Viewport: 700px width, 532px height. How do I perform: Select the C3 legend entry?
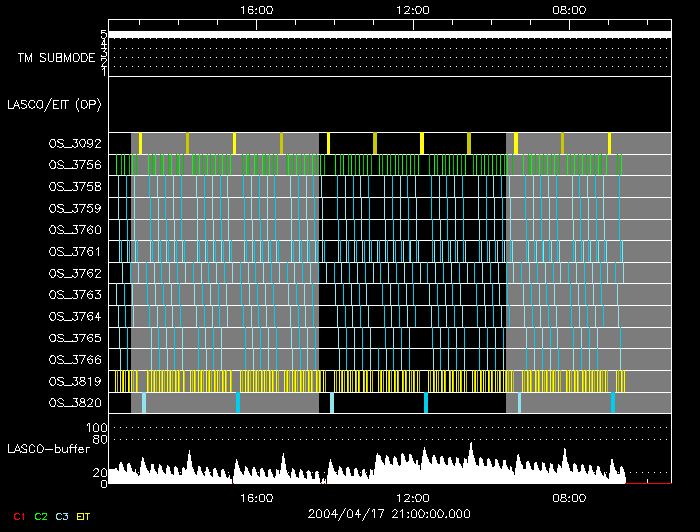[x=63, y=516]
